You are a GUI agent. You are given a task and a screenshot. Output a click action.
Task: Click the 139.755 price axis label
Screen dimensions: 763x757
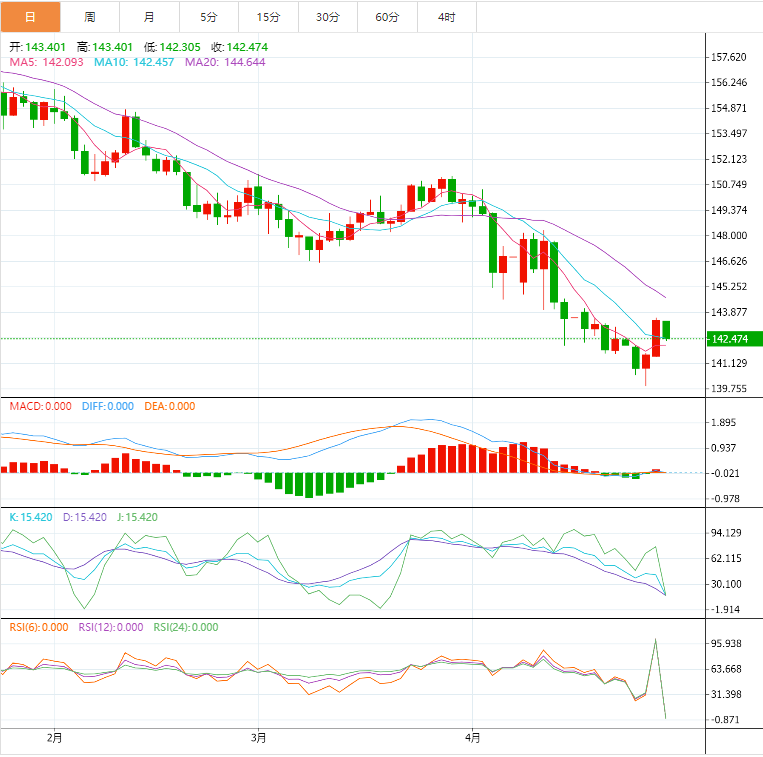tap(728, 388)
